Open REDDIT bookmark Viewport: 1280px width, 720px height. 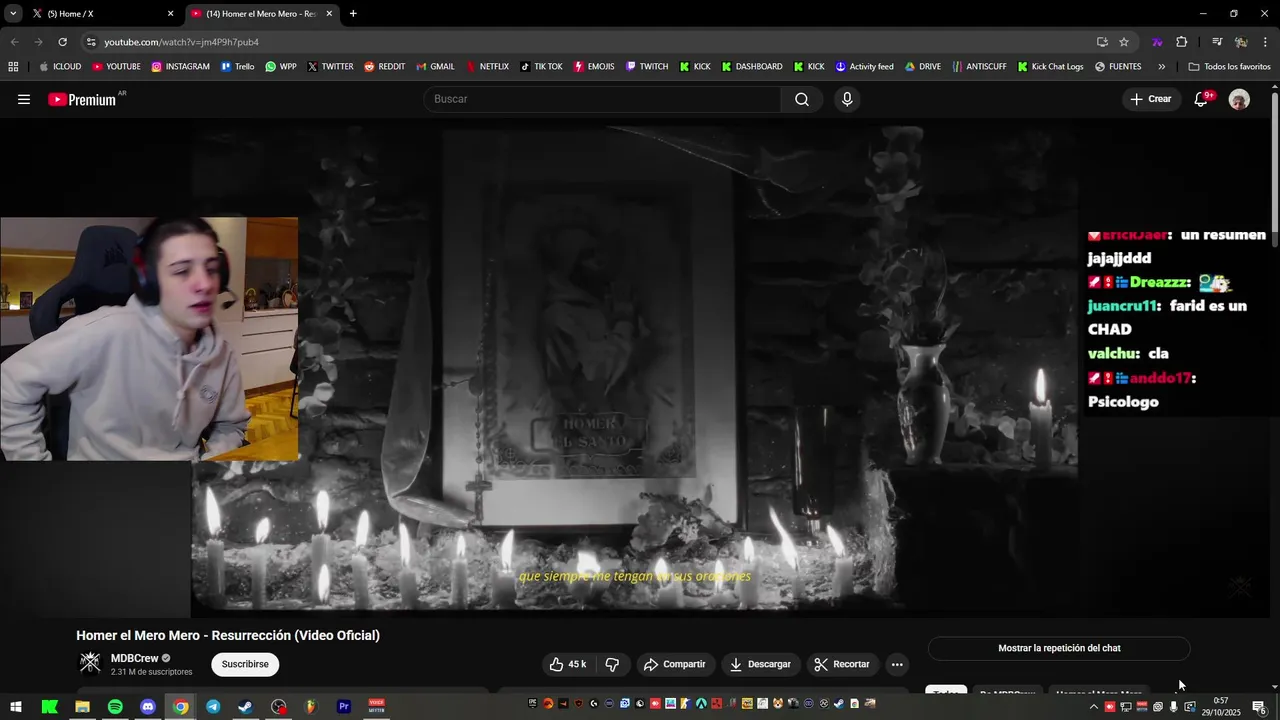click(385, 67)
